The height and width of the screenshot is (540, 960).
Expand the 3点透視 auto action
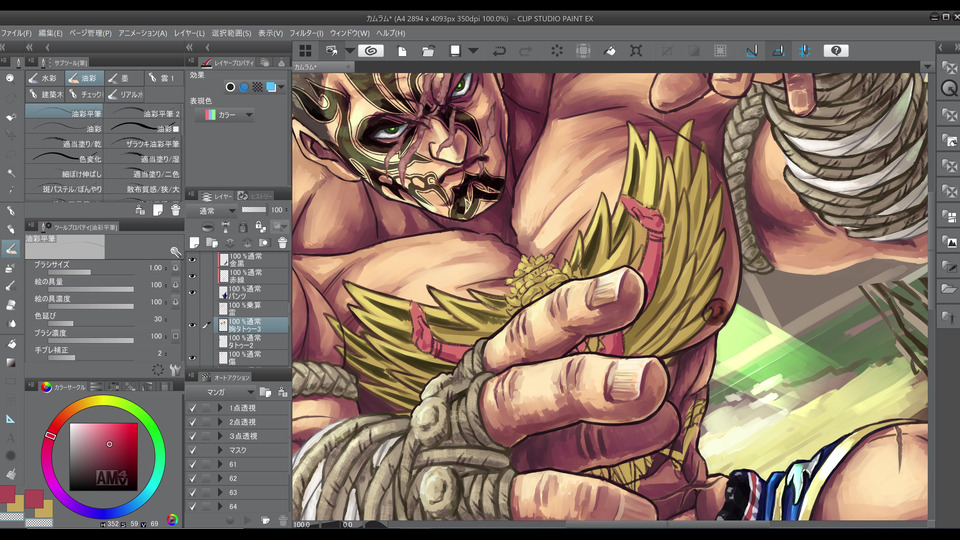(x=220, y=436)
